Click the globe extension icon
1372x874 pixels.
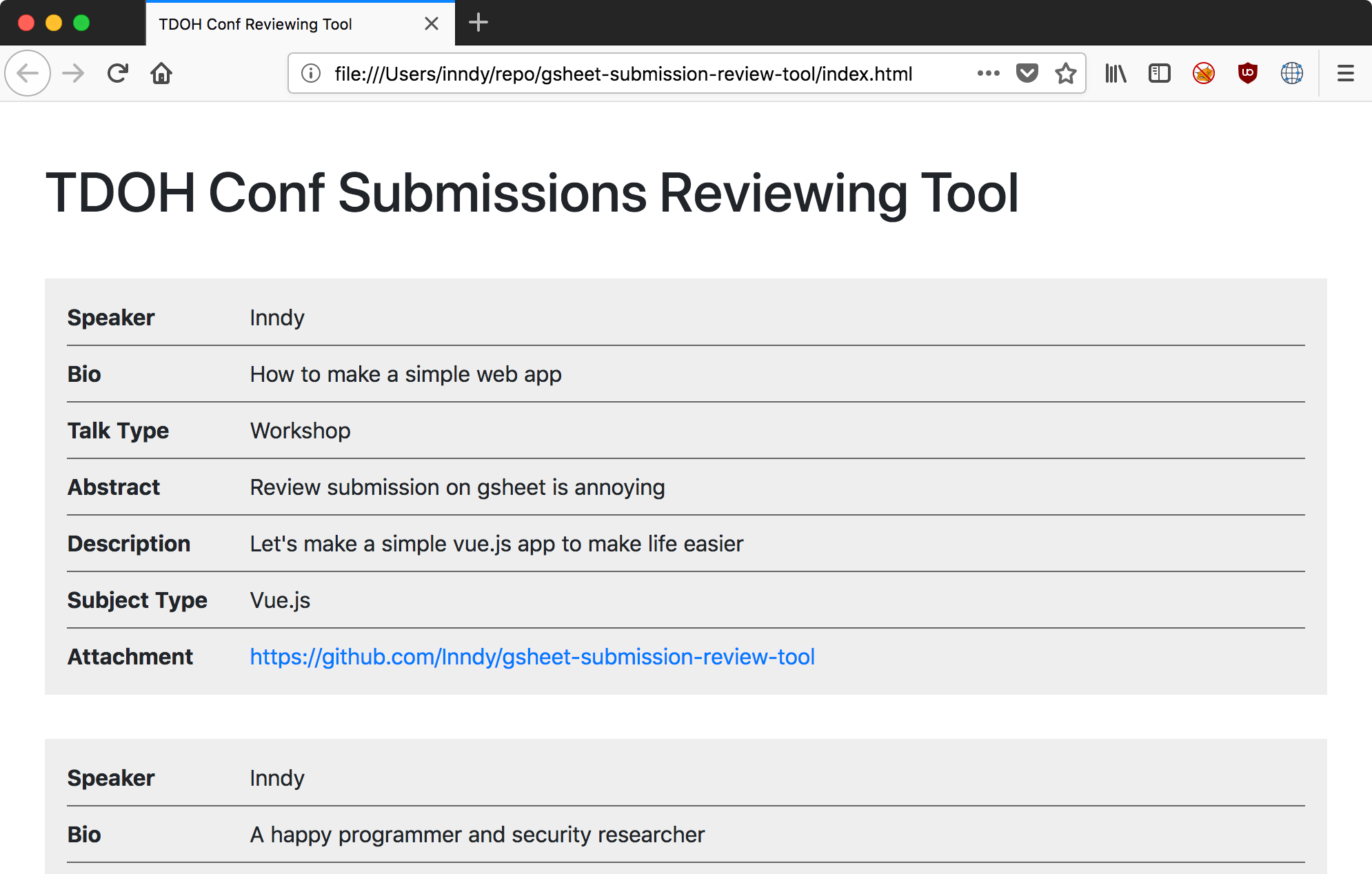click(1291, 73)
